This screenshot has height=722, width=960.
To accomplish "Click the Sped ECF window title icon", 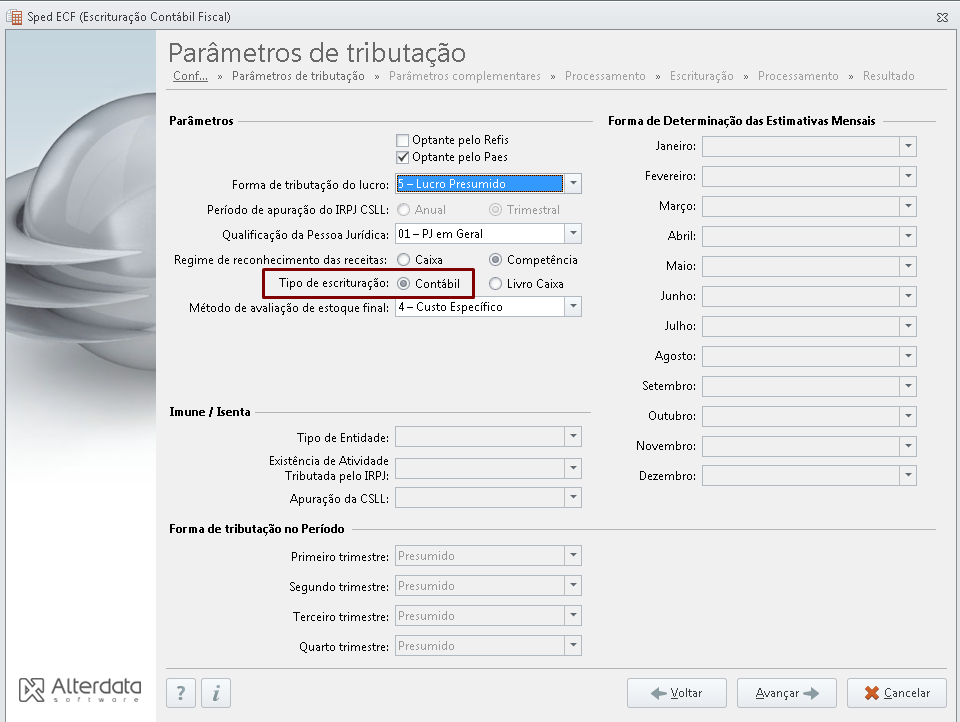I will [x=14, y=17].
